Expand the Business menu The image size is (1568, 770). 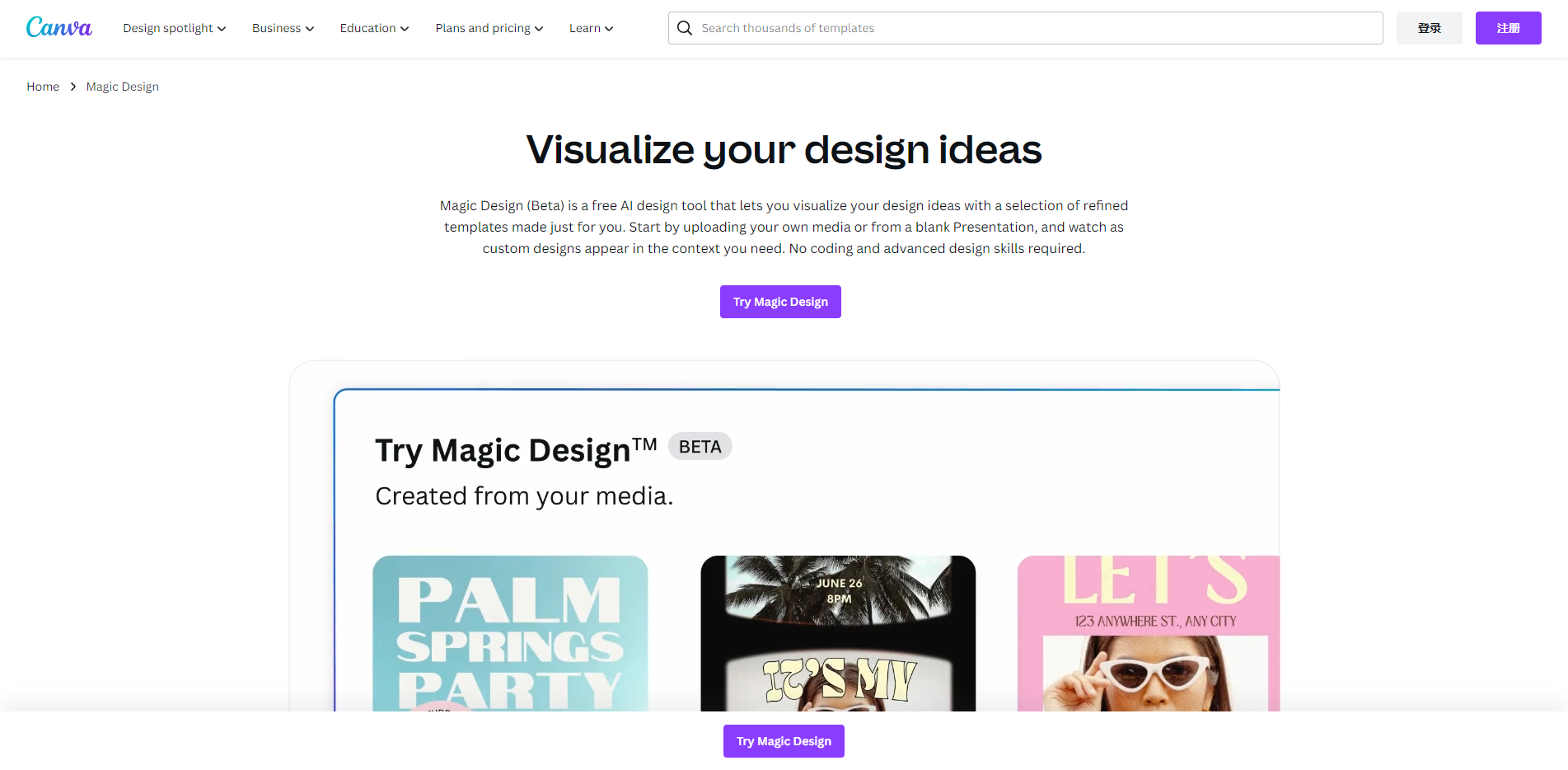(x=282, y=27)
